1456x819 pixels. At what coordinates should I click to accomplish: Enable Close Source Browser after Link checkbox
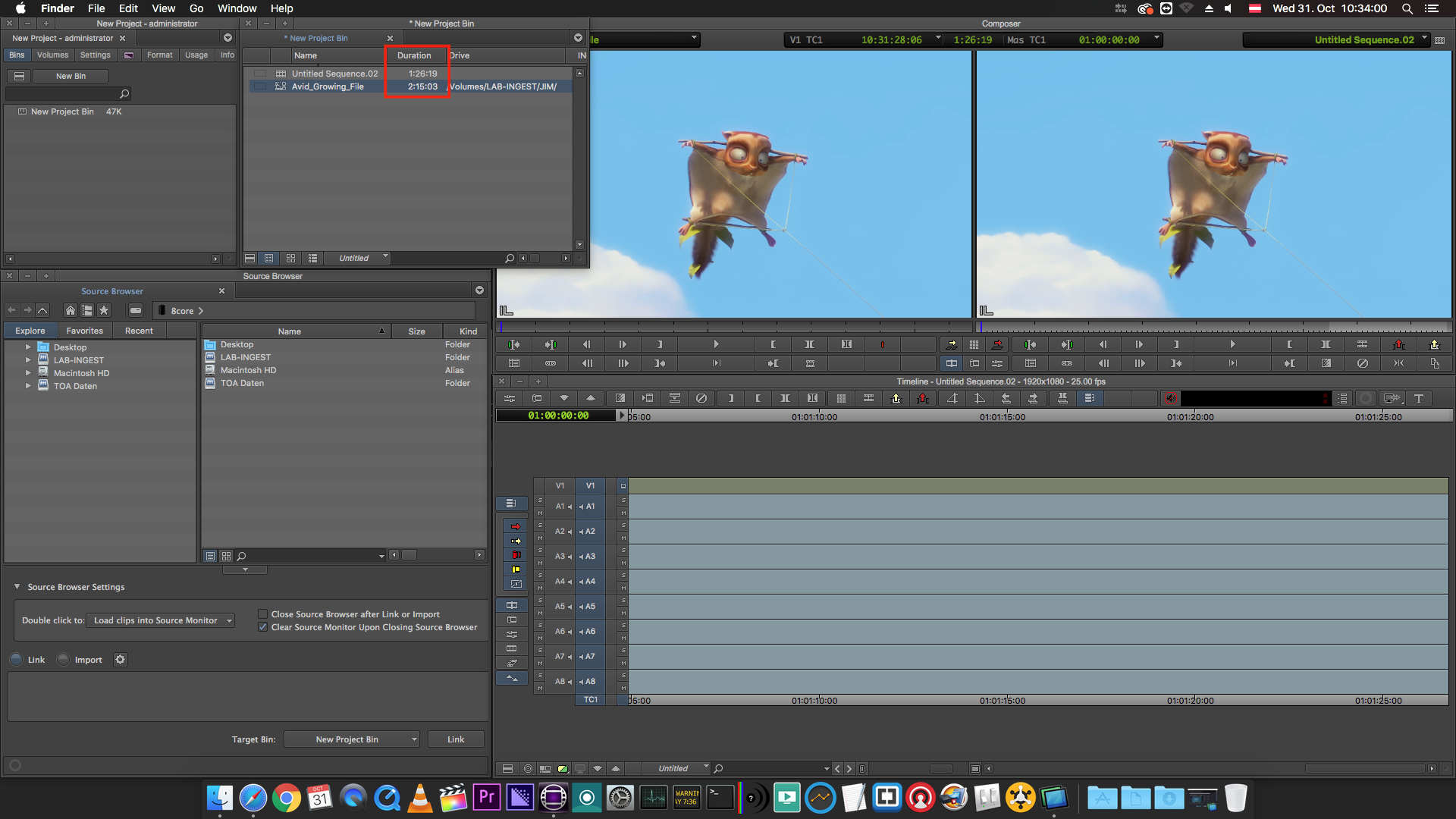click(x=262, y=614)
